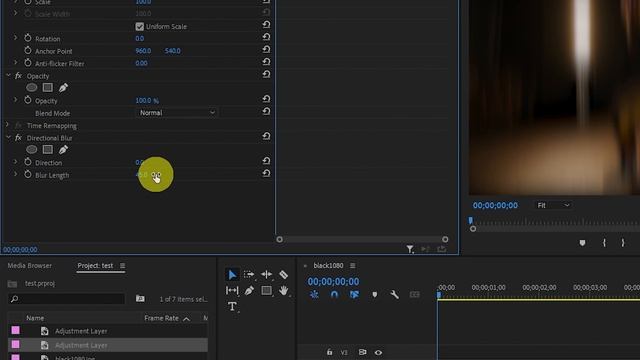Screen dimensions: 640x360
Task: Select the Razor tool
Action: click(x=283, y=275)
